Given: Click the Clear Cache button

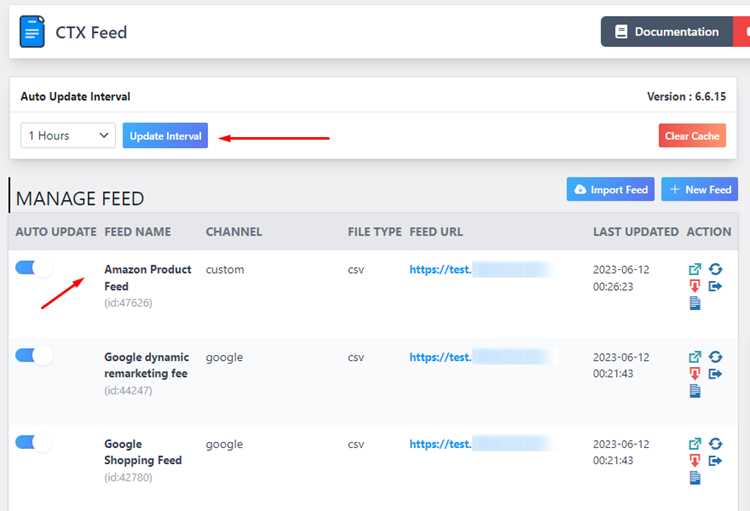Looking at the screenshot, I should (692, 135).
